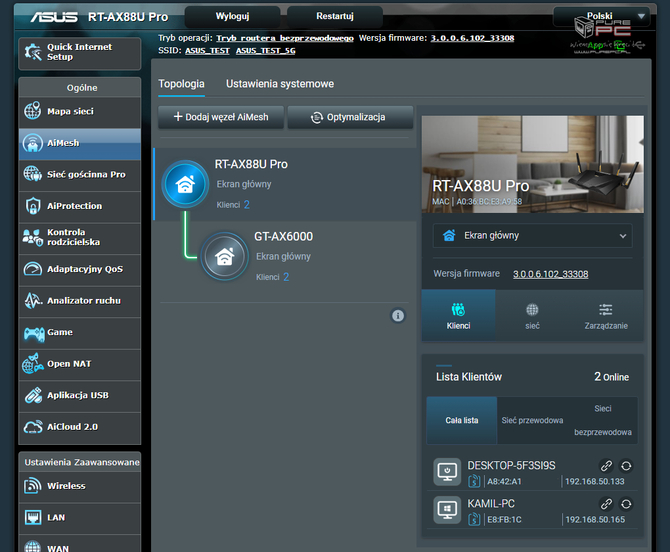Switch to the Zarządzanie tab

606,316
